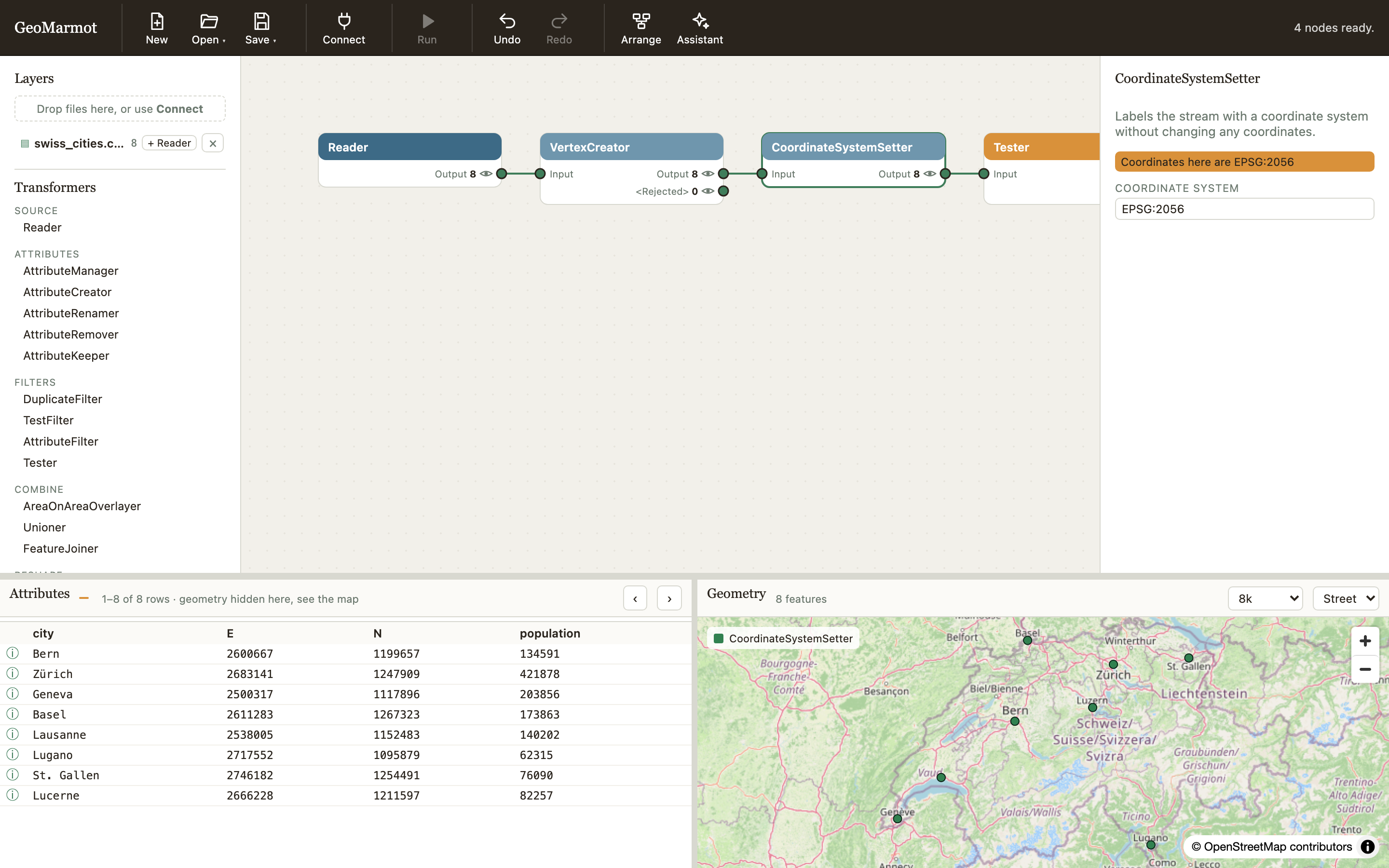1389x868 pixels.
Task: Open the Open file menu
Action: tap(208, 28)
